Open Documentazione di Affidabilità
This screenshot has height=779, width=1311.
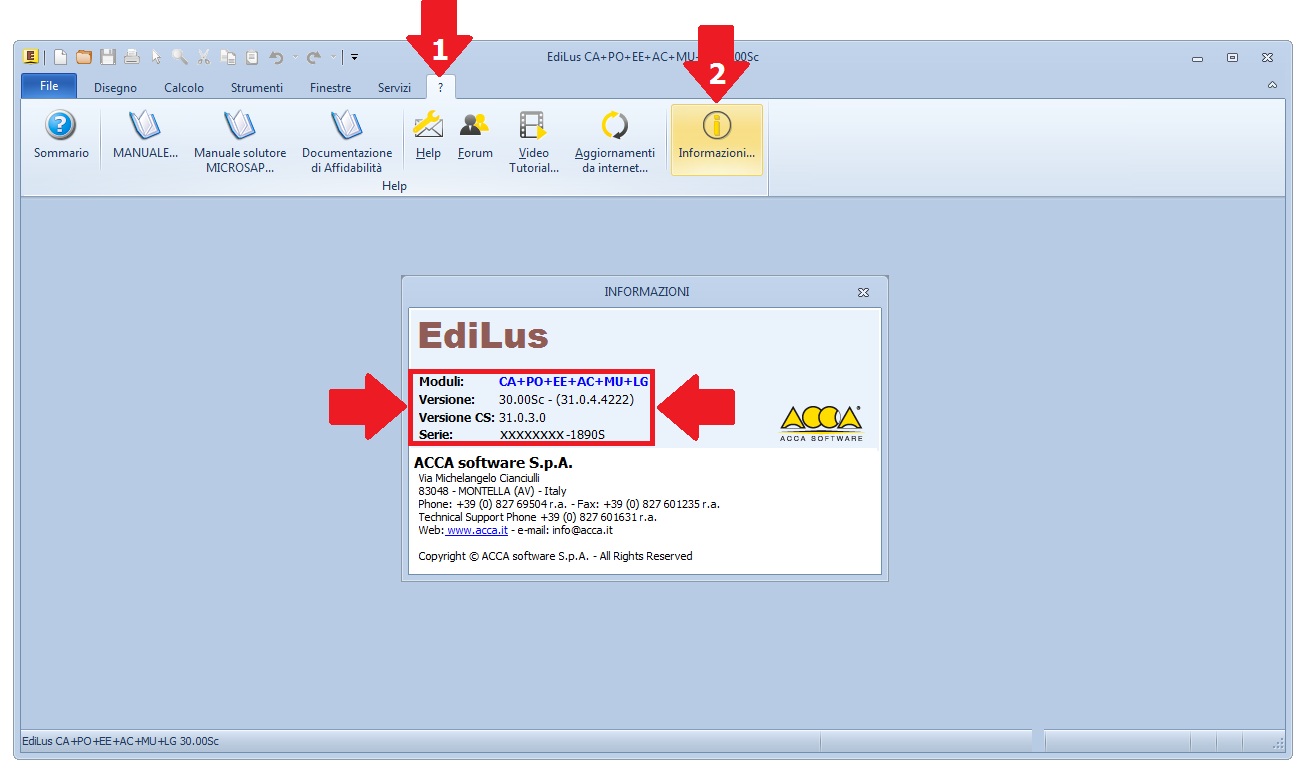(x=347, y=137)
